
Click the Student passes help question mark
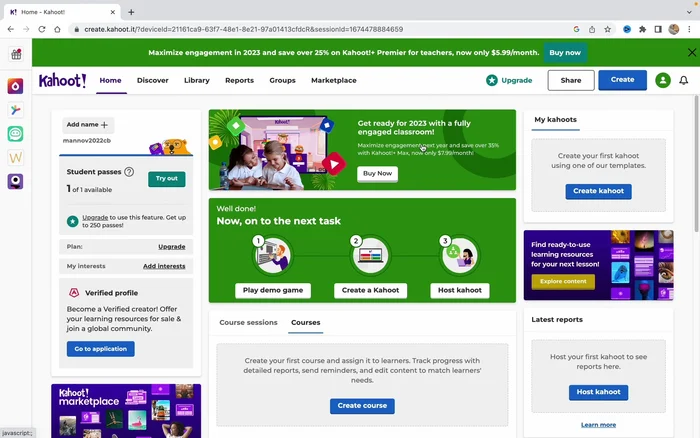tap(129, 172)
